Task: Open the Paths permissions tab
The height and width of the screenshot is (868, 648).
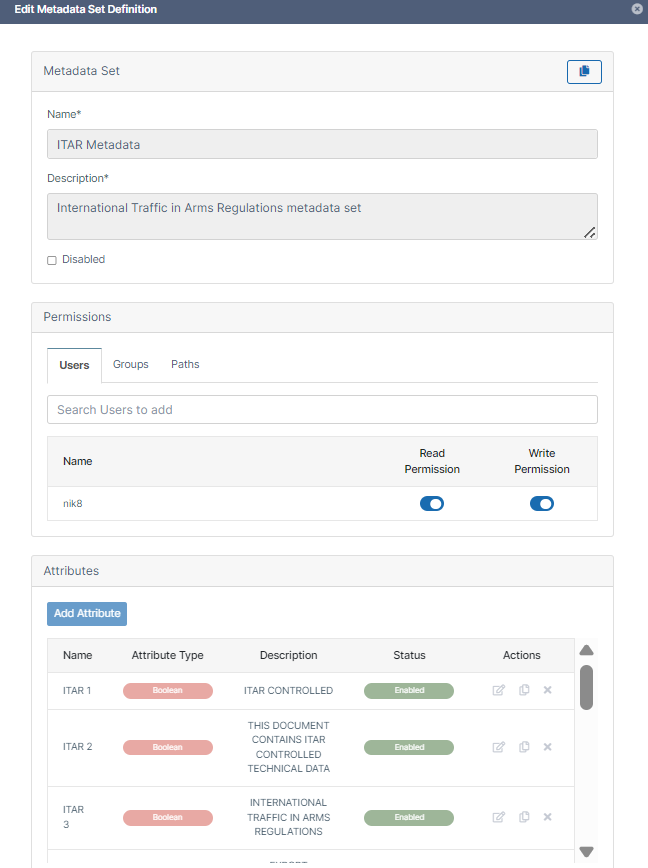Action: [185, 364]
